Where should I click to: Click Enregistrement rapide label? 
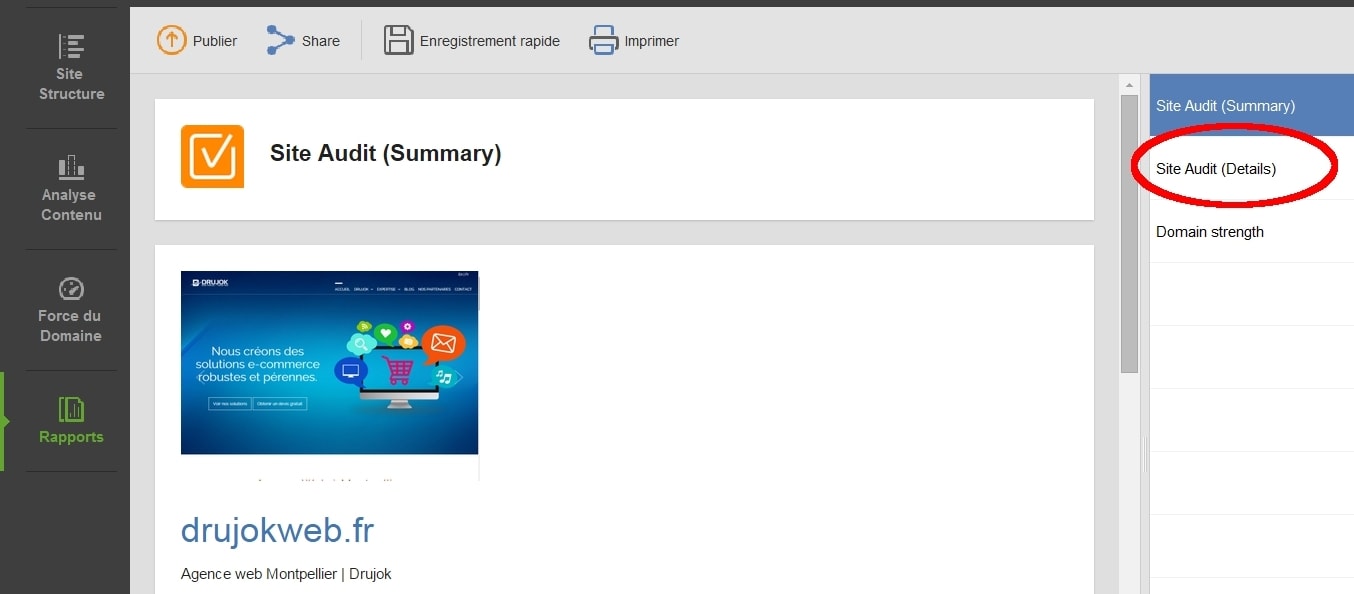click(490, 41)
